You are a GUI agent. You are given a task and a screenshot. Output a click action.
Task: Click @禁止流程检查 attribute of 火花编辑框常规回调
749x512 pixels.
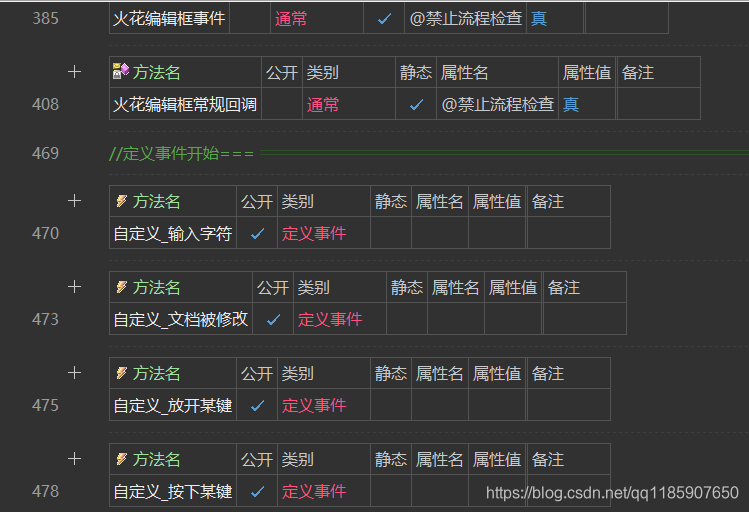(x=497, y=105)
